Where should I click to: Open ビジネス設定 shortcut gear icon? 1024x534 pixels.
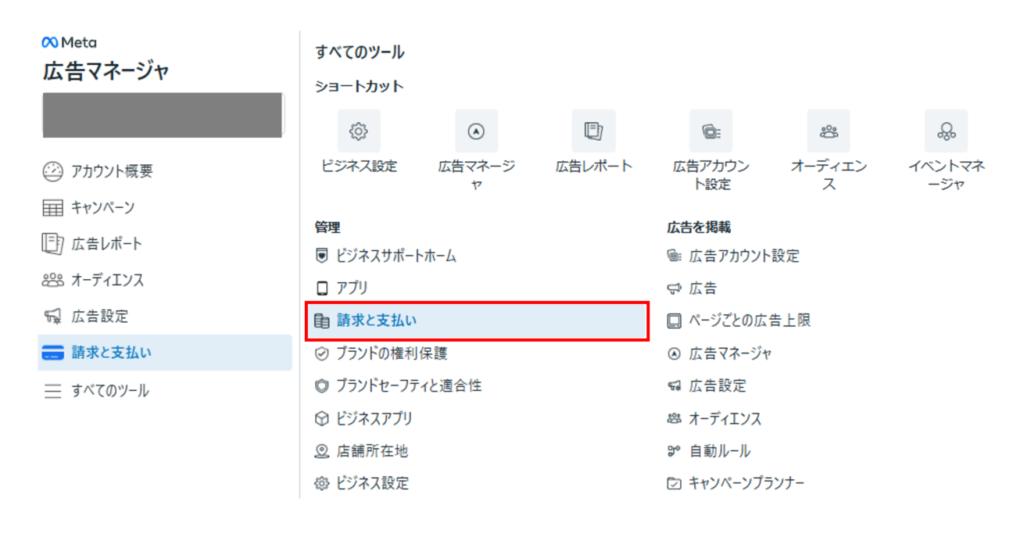(x=359, y=131)
